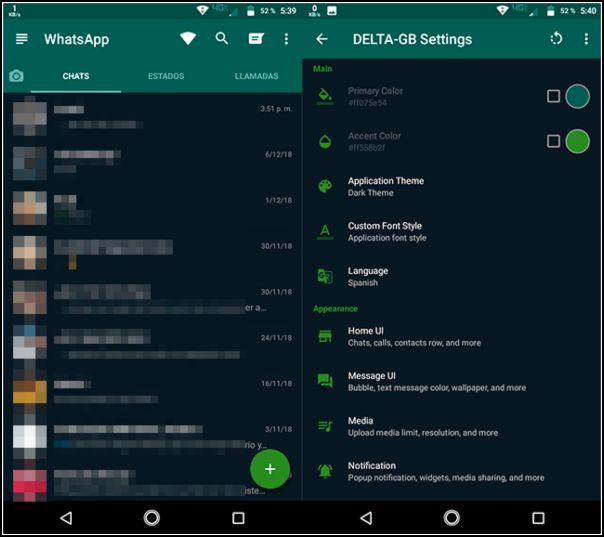Go back from DELTA-GB Settings
This screenshot has height=537, width=604.
(322, 39)
